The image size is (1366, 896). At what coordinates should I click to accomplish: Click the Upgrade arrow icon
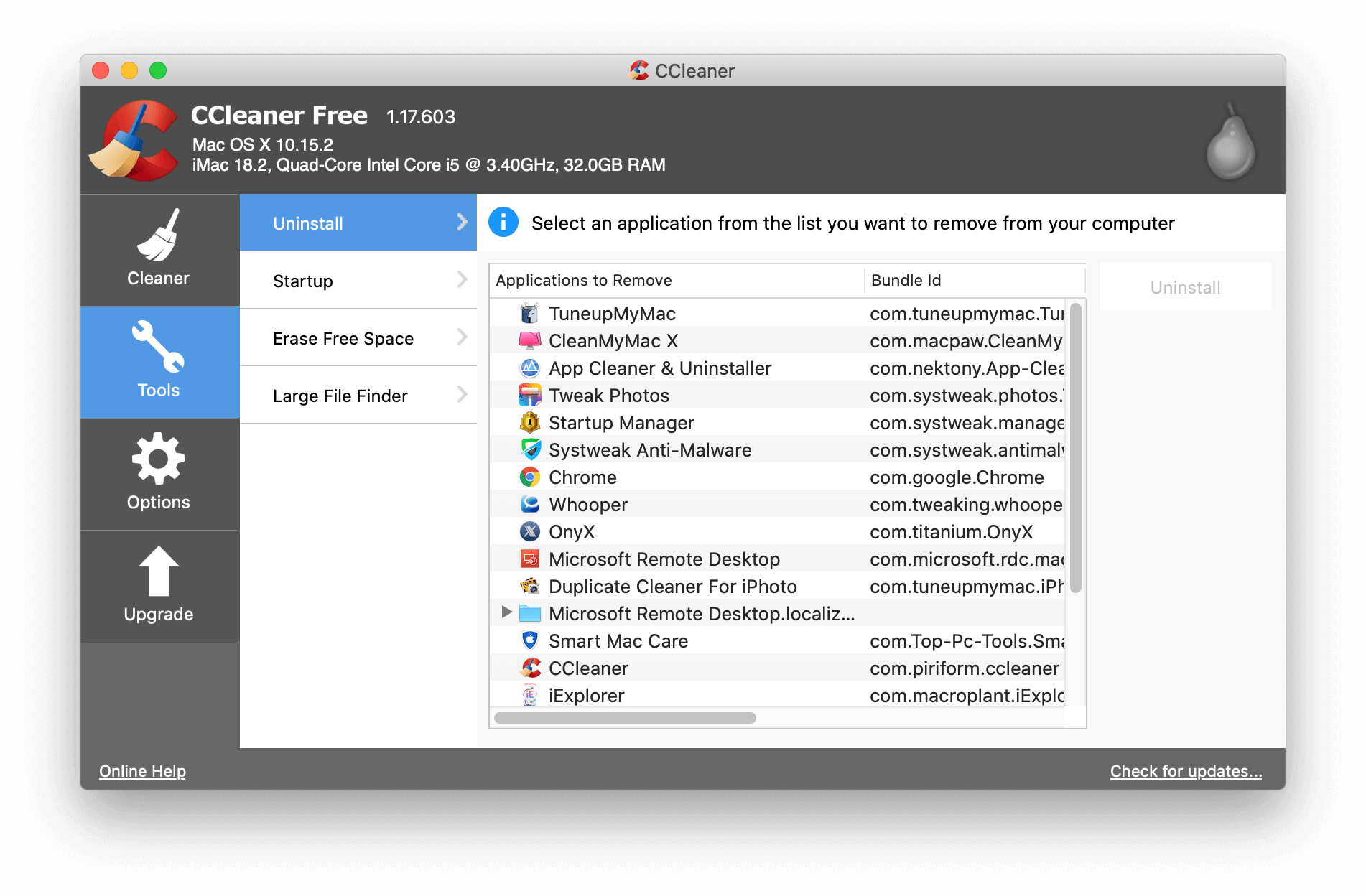pos(158,571)
